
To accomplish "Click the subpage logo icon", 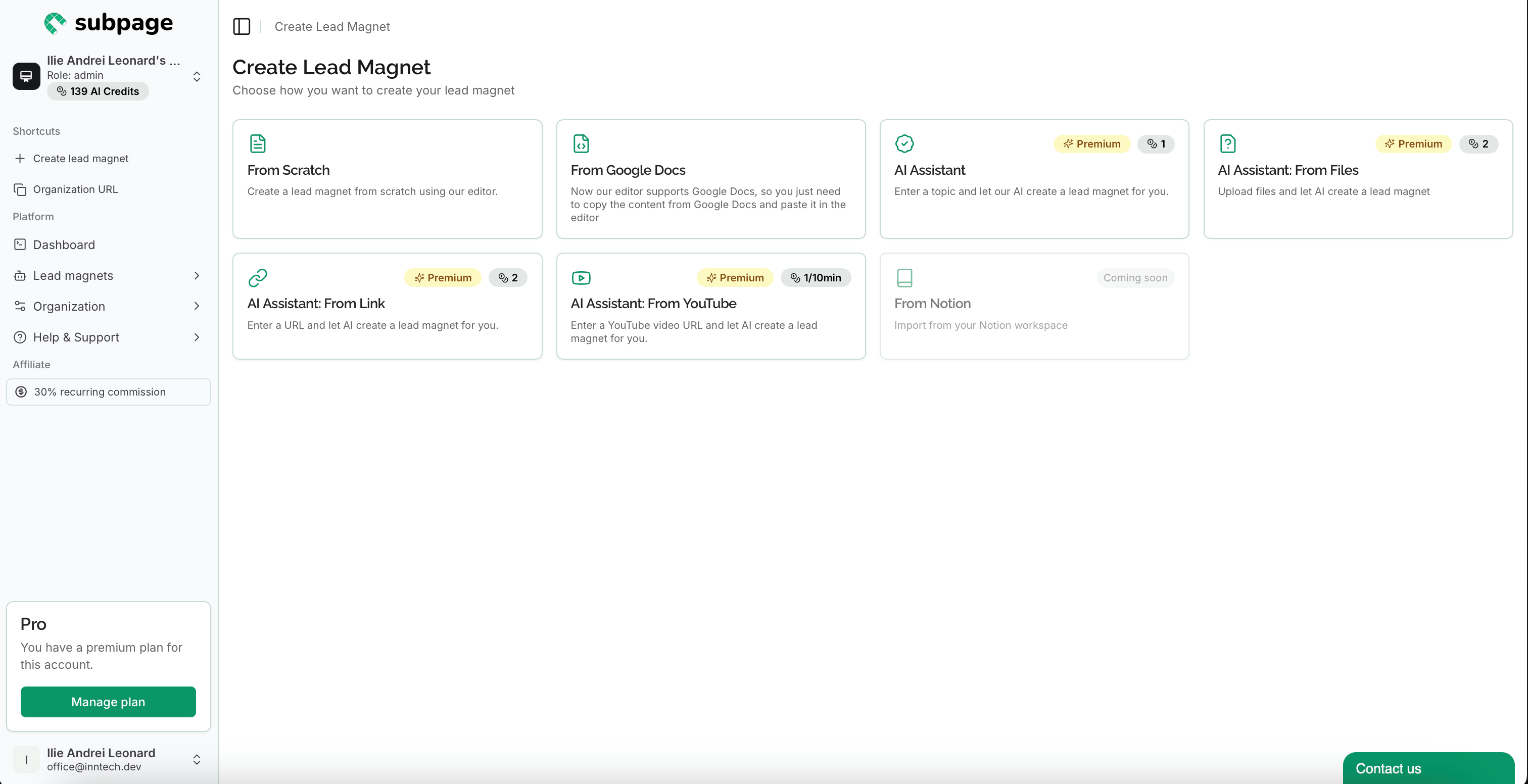I will [x=55, y=23].
